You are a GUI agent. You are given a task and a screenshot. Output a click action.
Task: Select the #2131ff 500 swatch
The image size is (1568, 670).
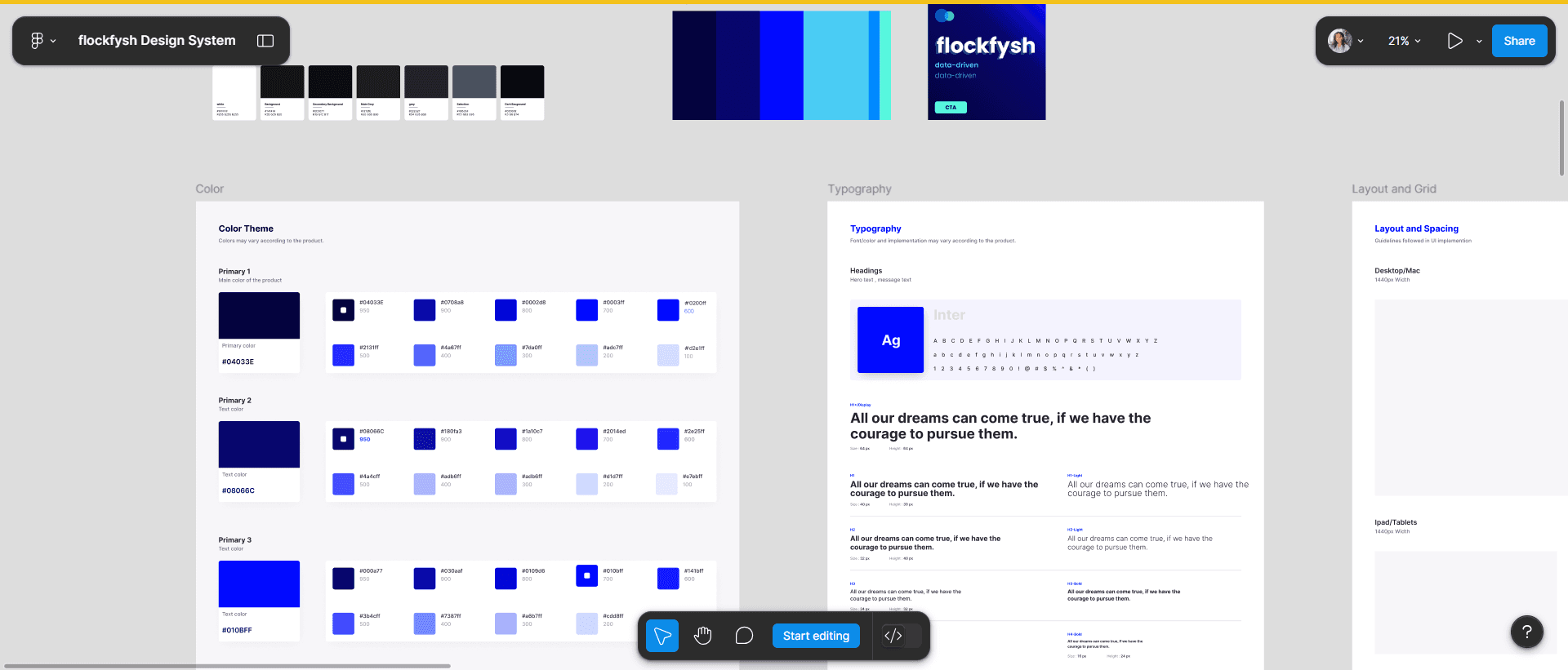[343, 355]
